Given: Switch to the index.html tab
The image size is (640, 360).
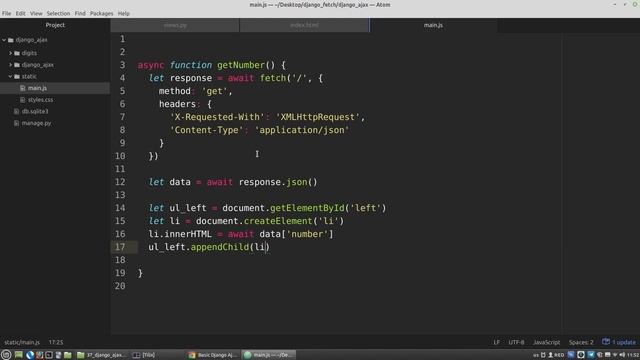Looking at the screenshot, I should pyautogui.click(x=304, y=25).
